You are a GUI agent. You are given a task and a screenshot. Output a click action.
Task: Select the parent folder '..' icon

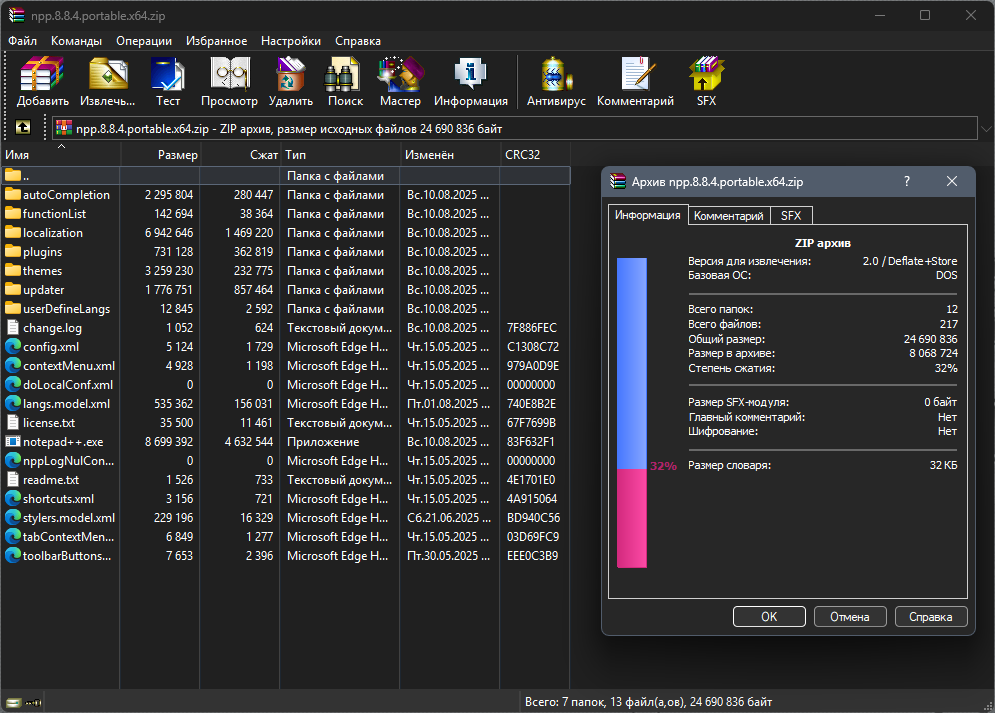point(13,175)
